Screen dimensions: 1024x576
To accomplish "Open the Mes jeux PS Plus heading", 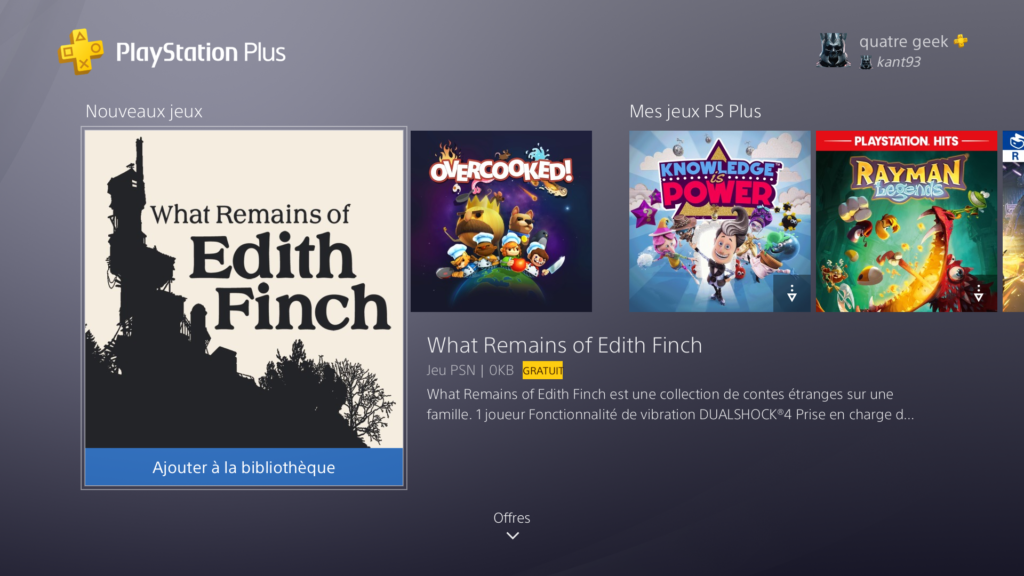I will click(695, 112).
